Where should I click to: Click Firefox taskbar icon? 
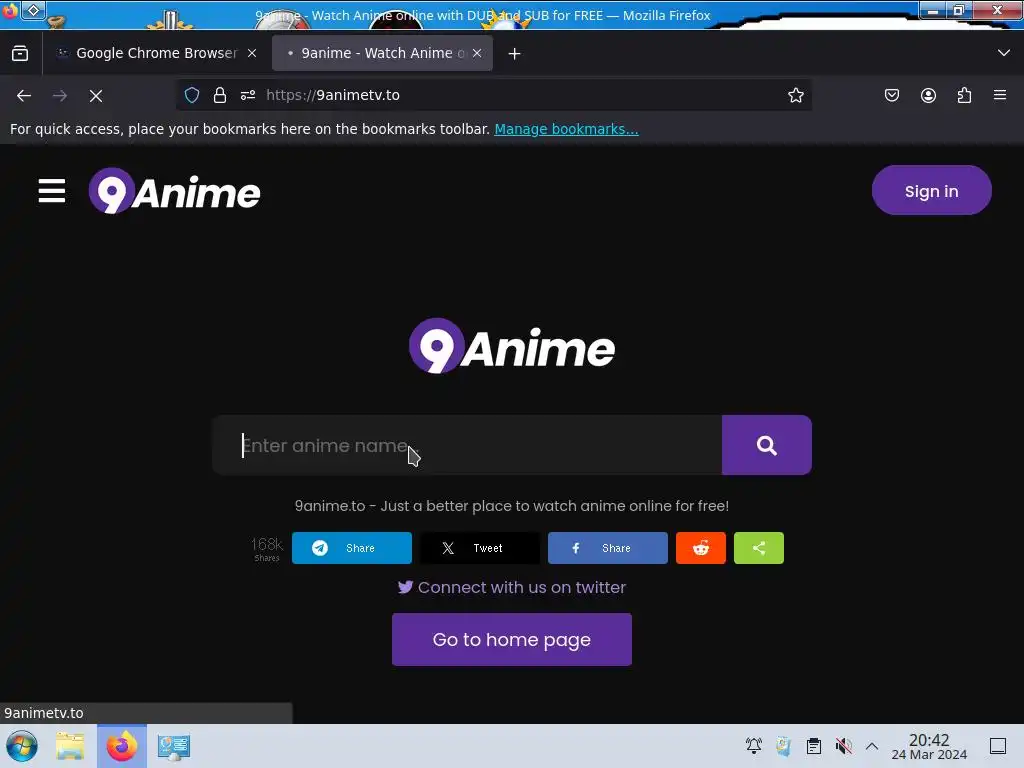(121, 746)
